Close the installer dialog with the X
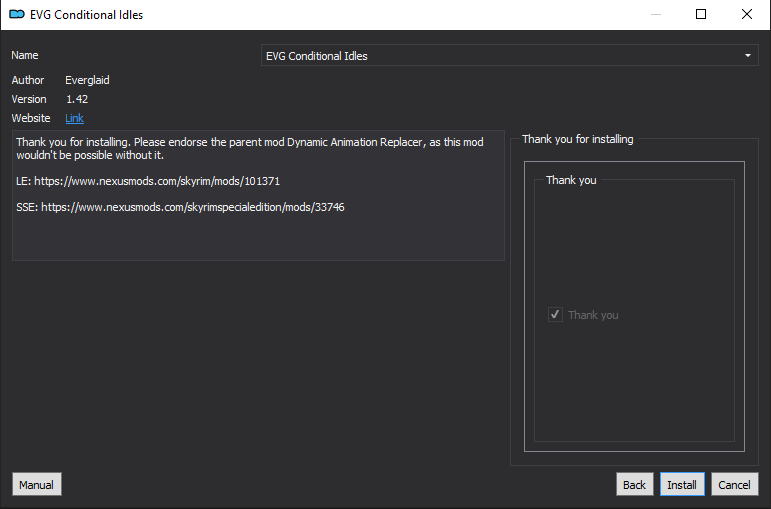The height and width of the screenshot is (509, 771). click(x=746, y=14)
